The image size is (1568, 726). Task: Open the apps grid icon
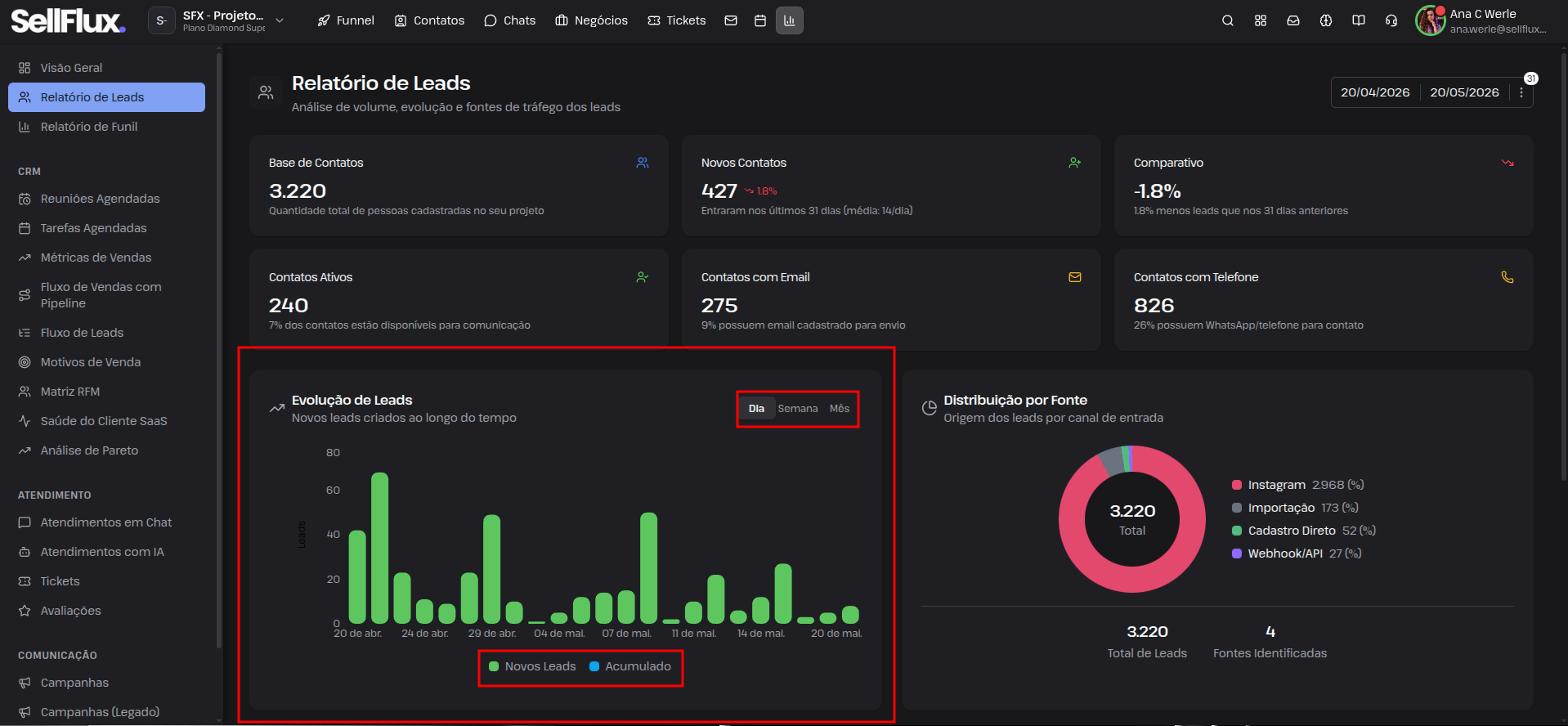click(x=1260, y=20)
